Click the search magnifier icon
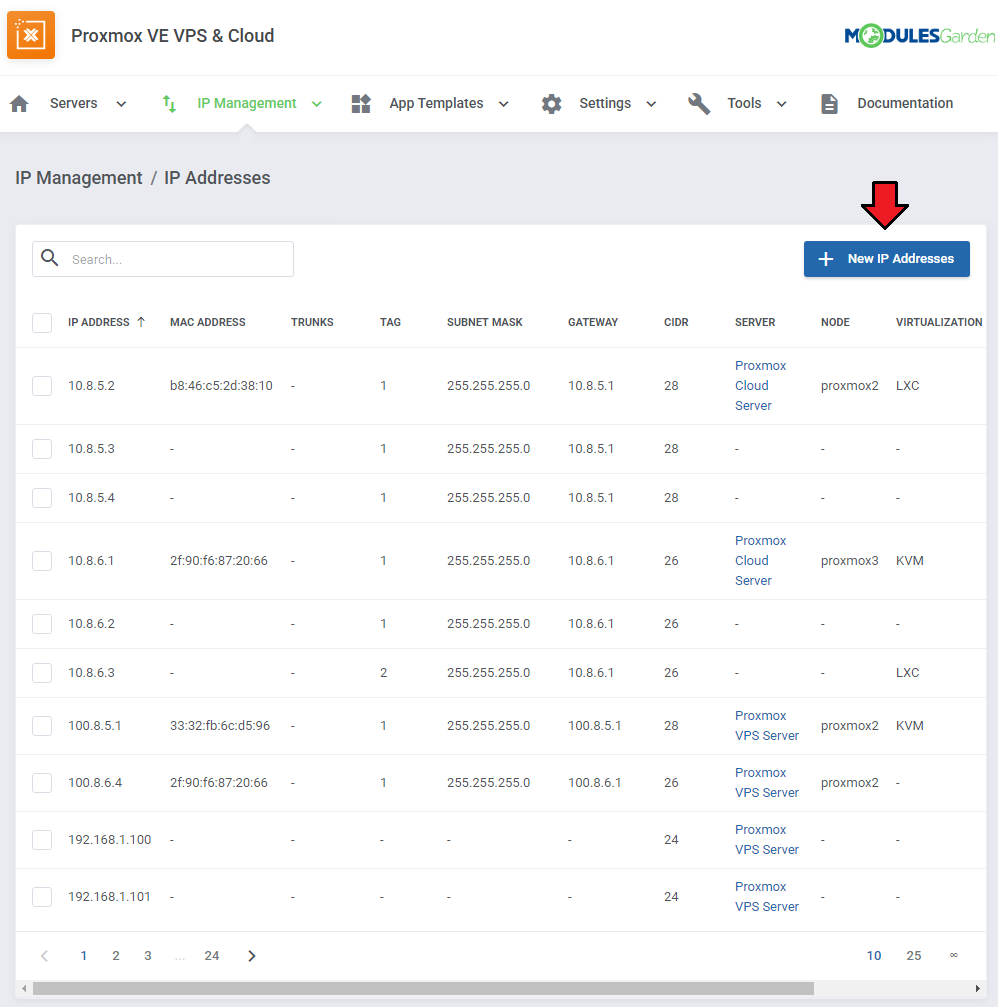 (x=50, y=259)
